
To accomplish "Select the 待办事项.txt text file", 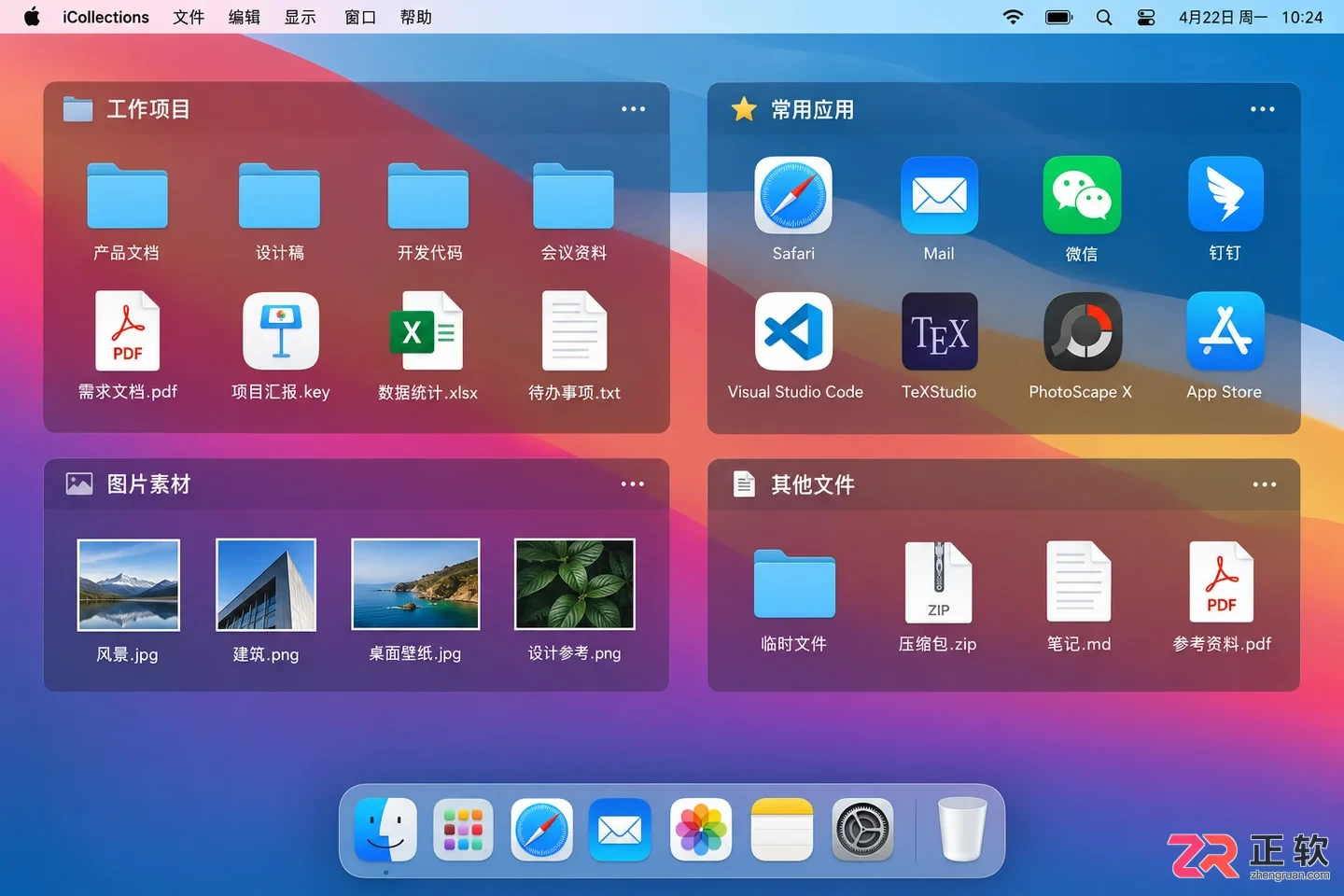I will (574, 331).
